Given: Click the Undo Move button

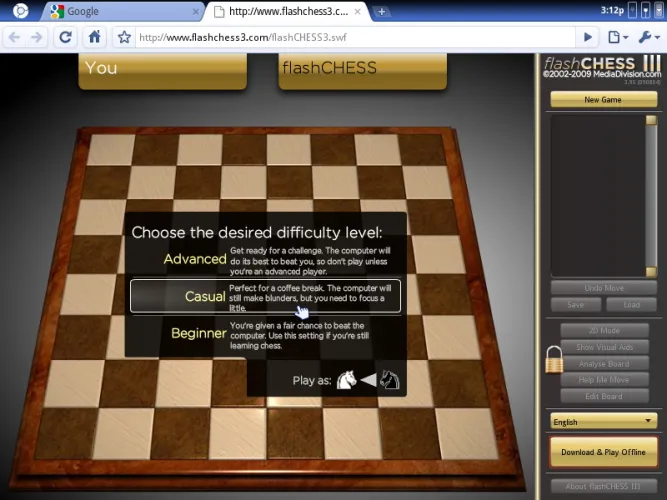Looking at the screenshot, I should (604, 288).
